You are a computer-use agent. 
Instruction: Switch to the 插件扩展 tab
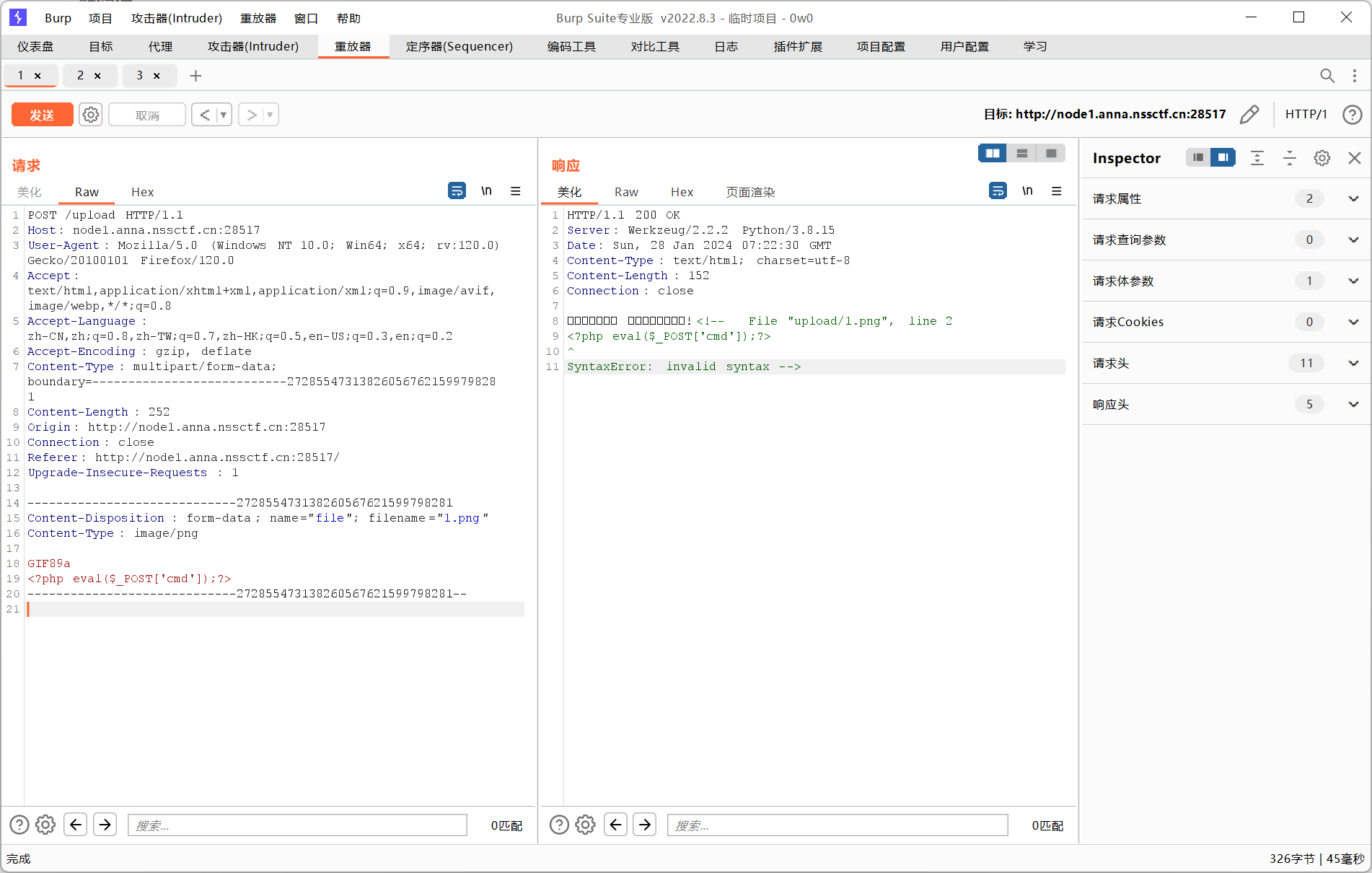click(x=798, y=46)
